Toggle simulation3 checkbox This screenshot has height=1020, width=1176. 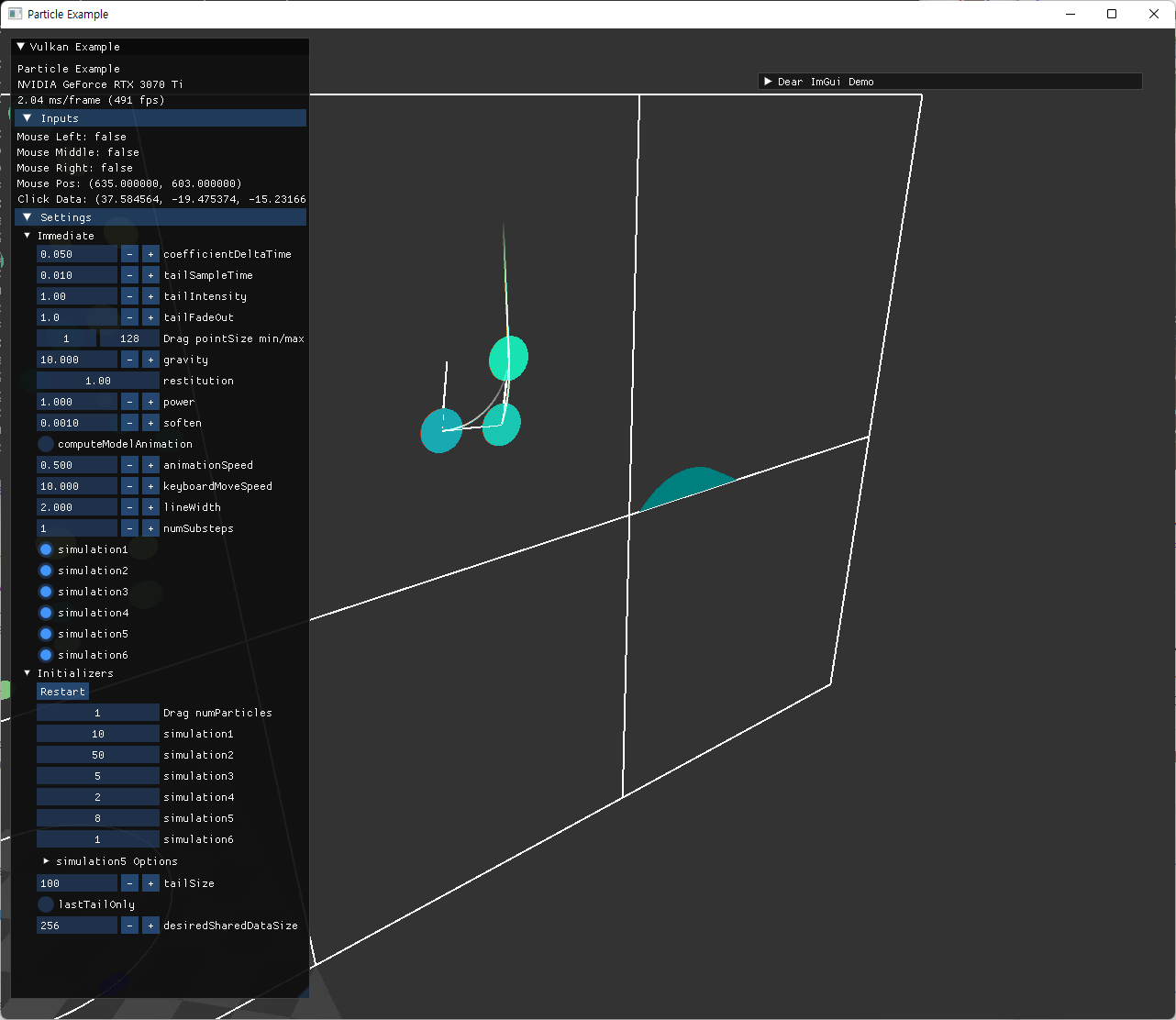coord(45,592)
